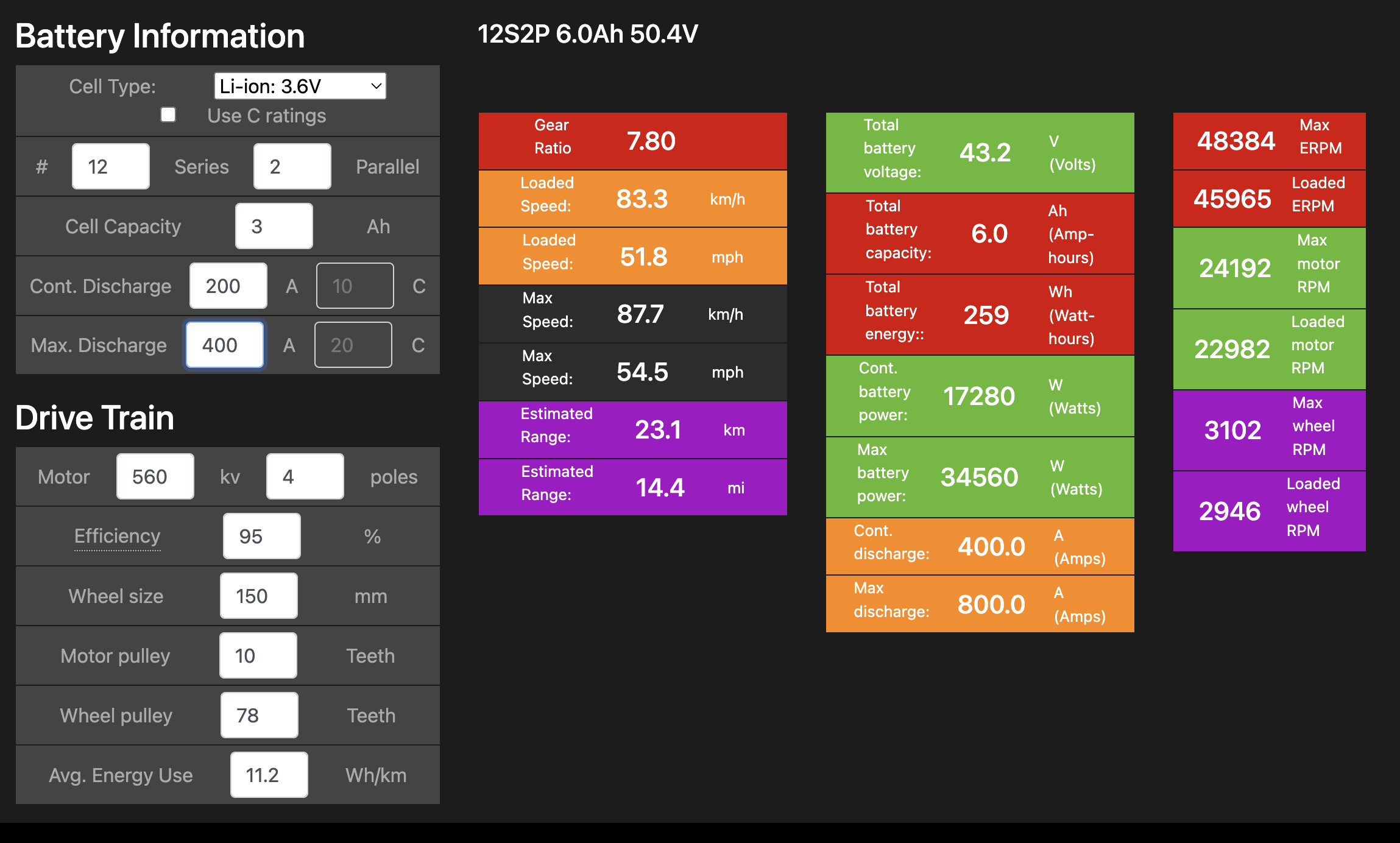Select the Motor pulley teeth field
The width and height of the screenshot is (1400, 843).
point(258,655)
